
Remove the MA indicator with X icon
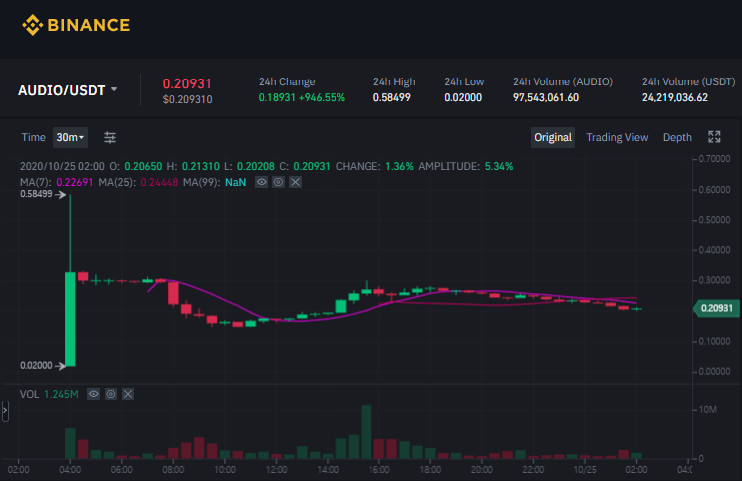click(x=295, y=182)
